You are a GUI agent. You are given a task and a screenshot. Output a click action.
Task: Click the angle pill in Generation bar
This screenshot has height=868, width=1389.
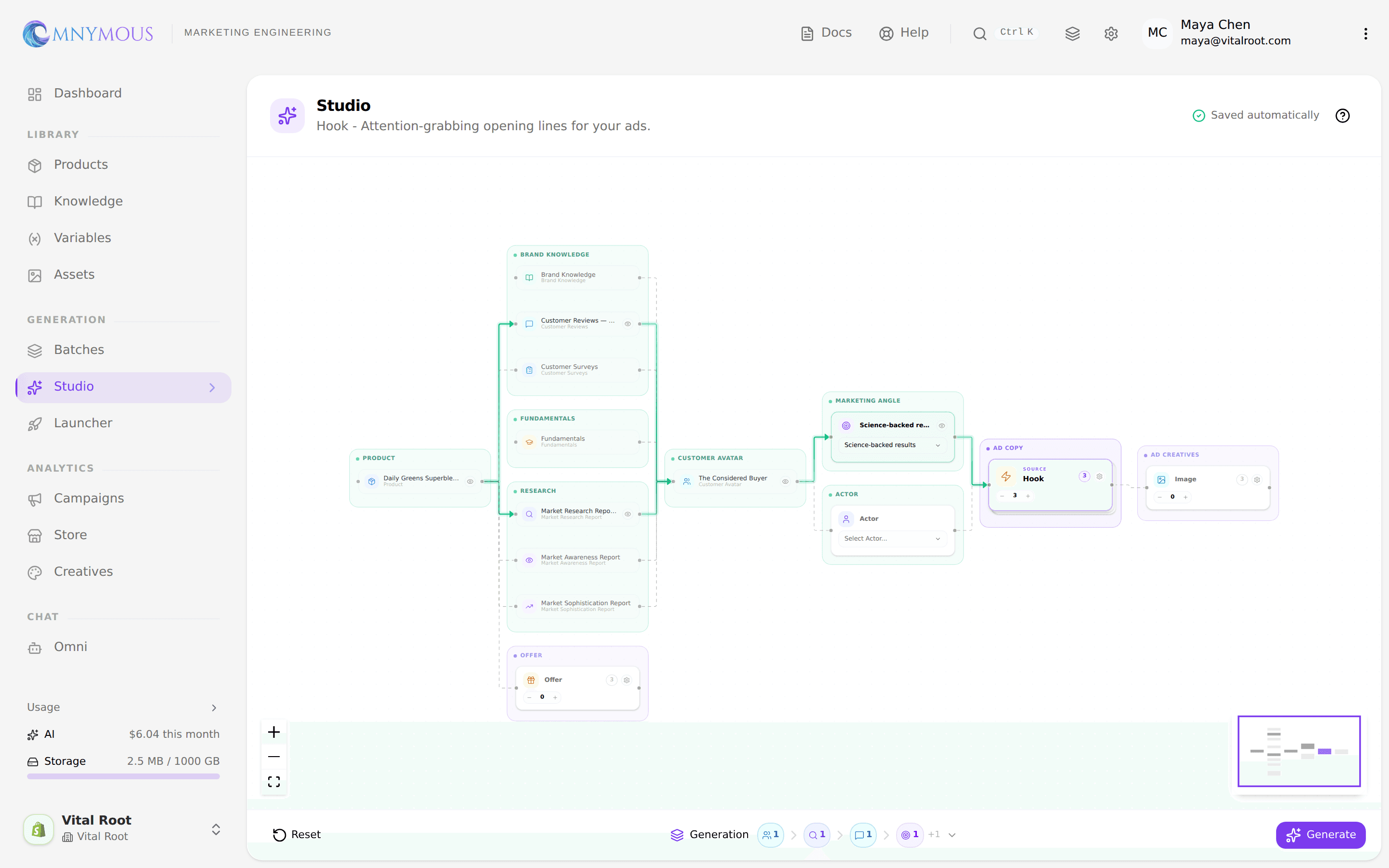pyautogui.click(x=910, y=835)
